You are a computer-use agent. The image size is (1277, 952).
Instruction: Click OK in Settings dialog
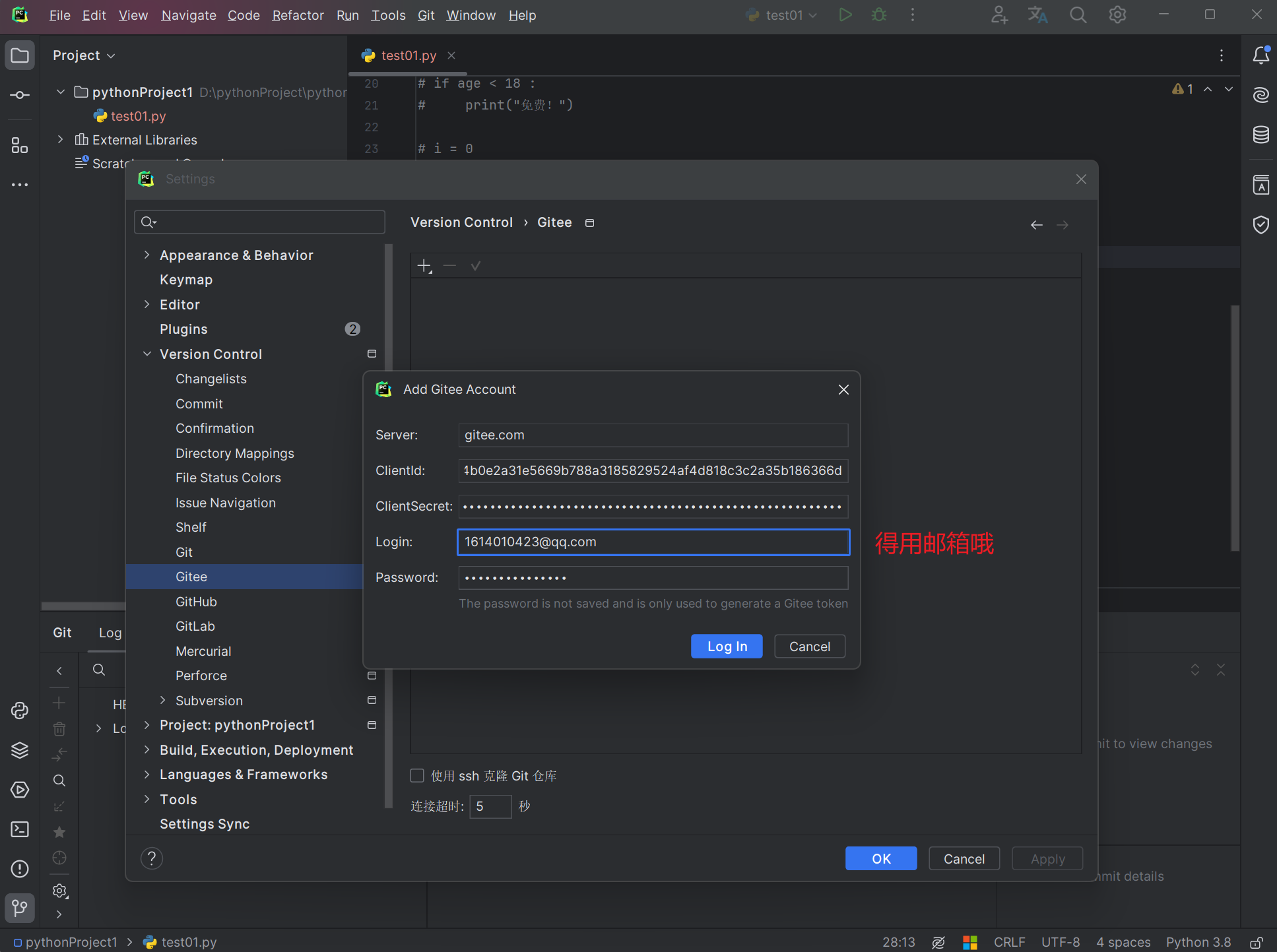(x=881, y=858)
